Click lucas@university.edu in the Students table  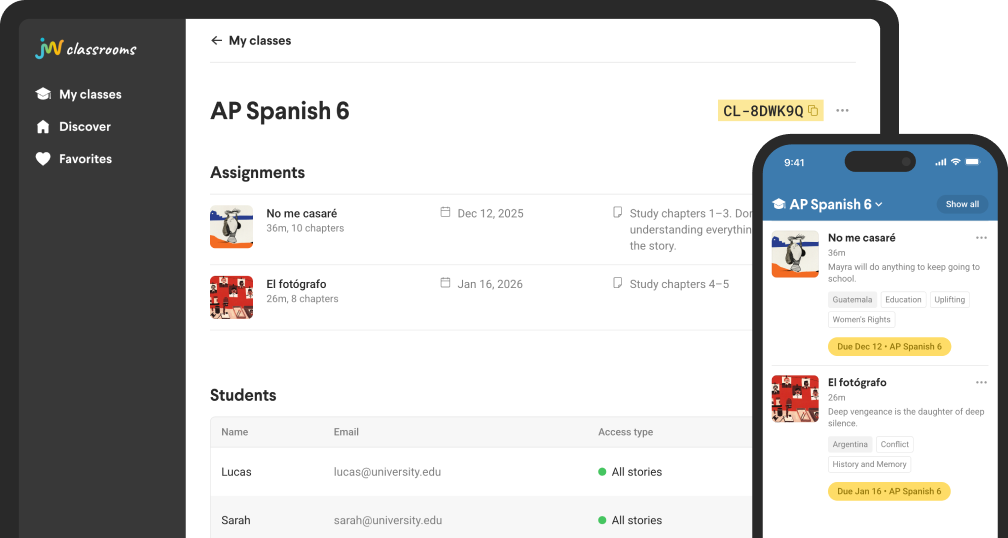tap(387, 472)
